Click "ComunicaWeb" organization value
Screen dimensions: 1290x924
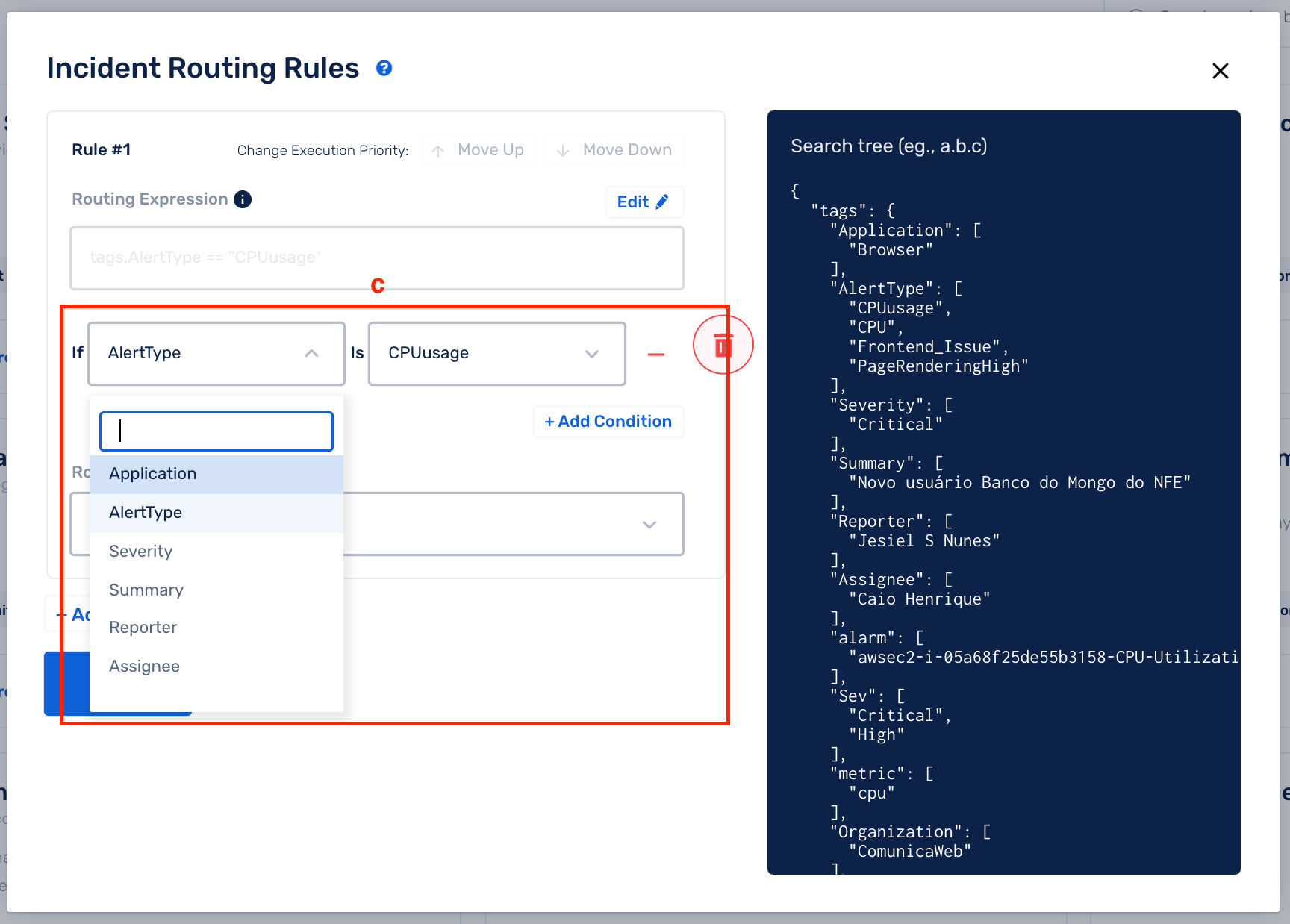[x=910, y=852]
